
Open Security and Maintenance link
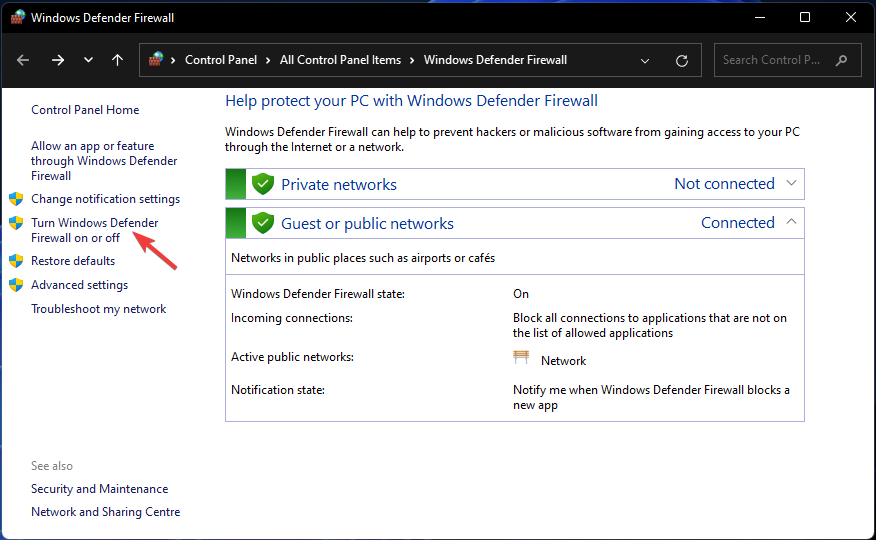click(x=99, y=489)
